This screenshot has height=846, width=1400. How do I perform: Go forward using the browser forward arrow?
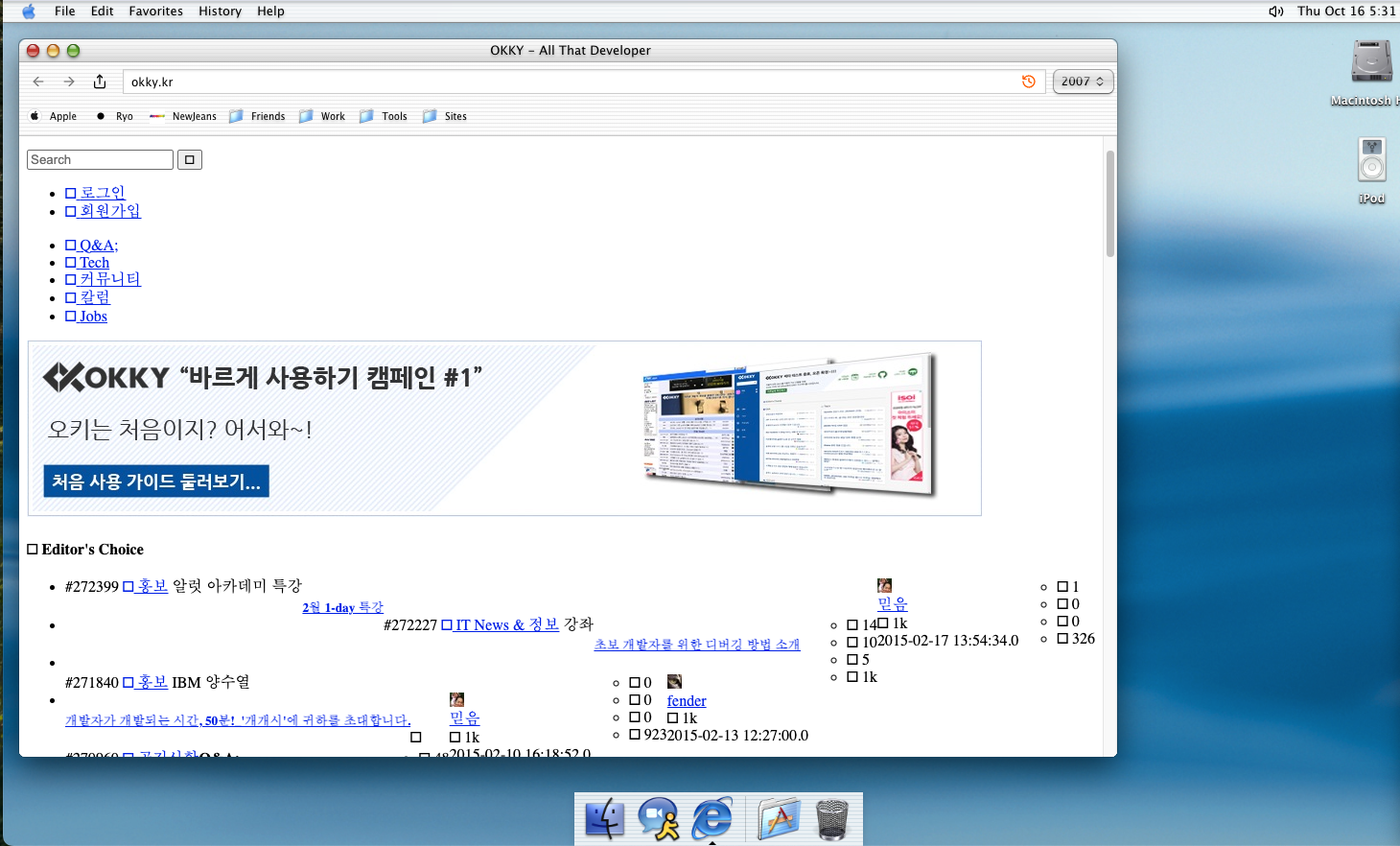(x=69, y=82)
